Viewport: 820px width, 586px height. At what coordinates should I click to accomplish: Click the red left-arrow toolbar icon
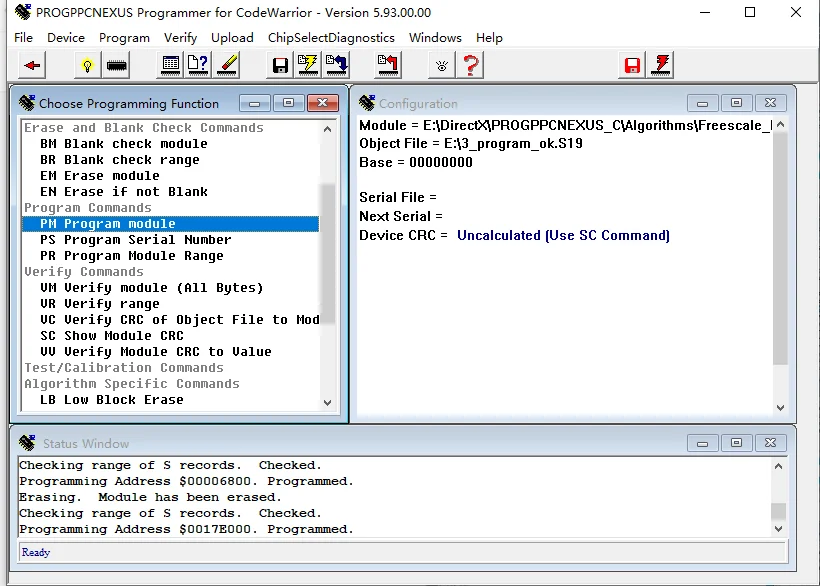point(34,66)
